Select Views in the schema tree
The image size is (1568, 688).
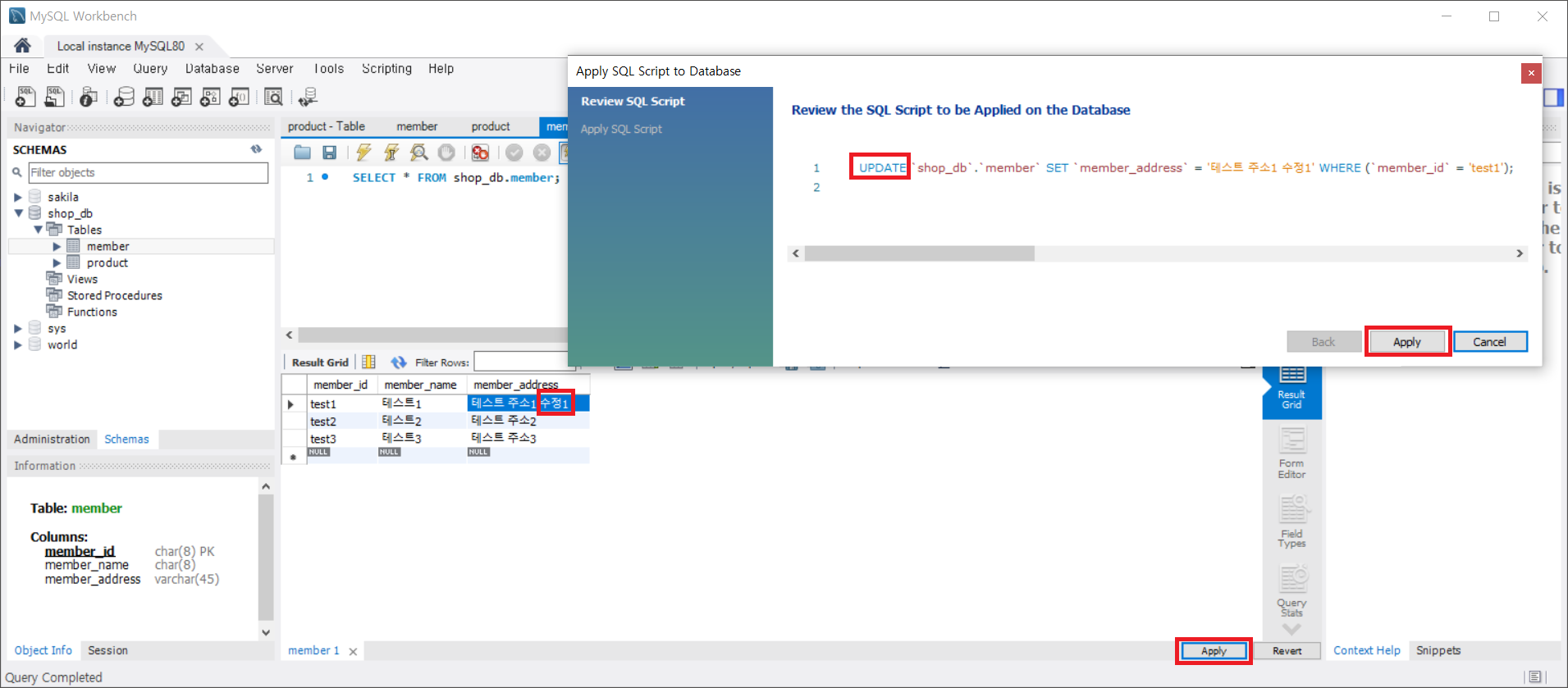tap(82, 279)
